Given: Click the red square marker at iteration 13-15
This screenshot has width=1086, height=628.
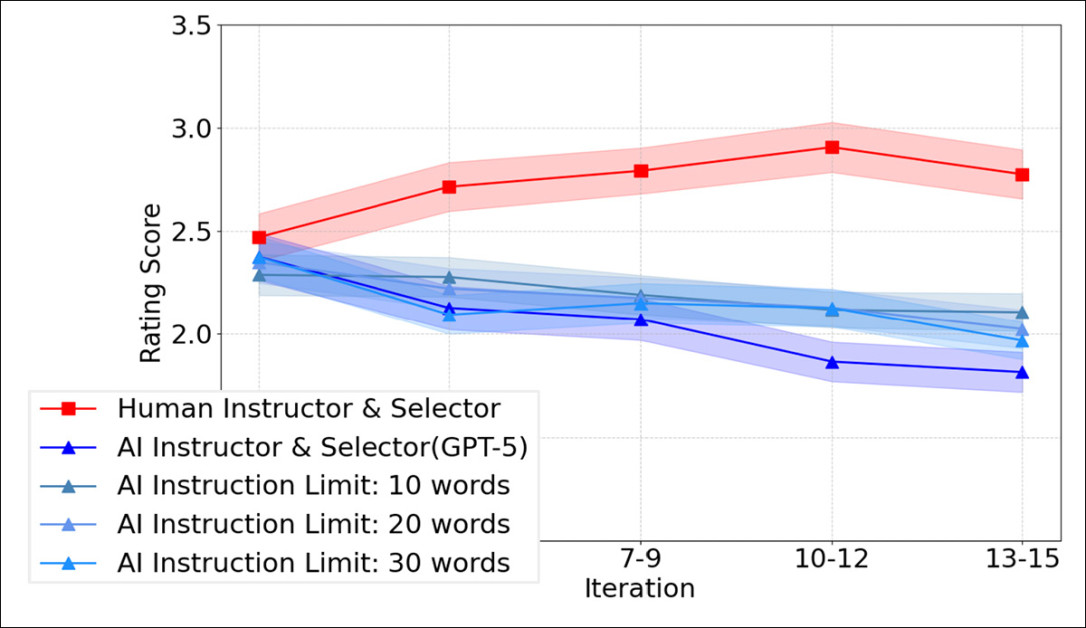Looking at the screenshot, I should pos(1022,175).
